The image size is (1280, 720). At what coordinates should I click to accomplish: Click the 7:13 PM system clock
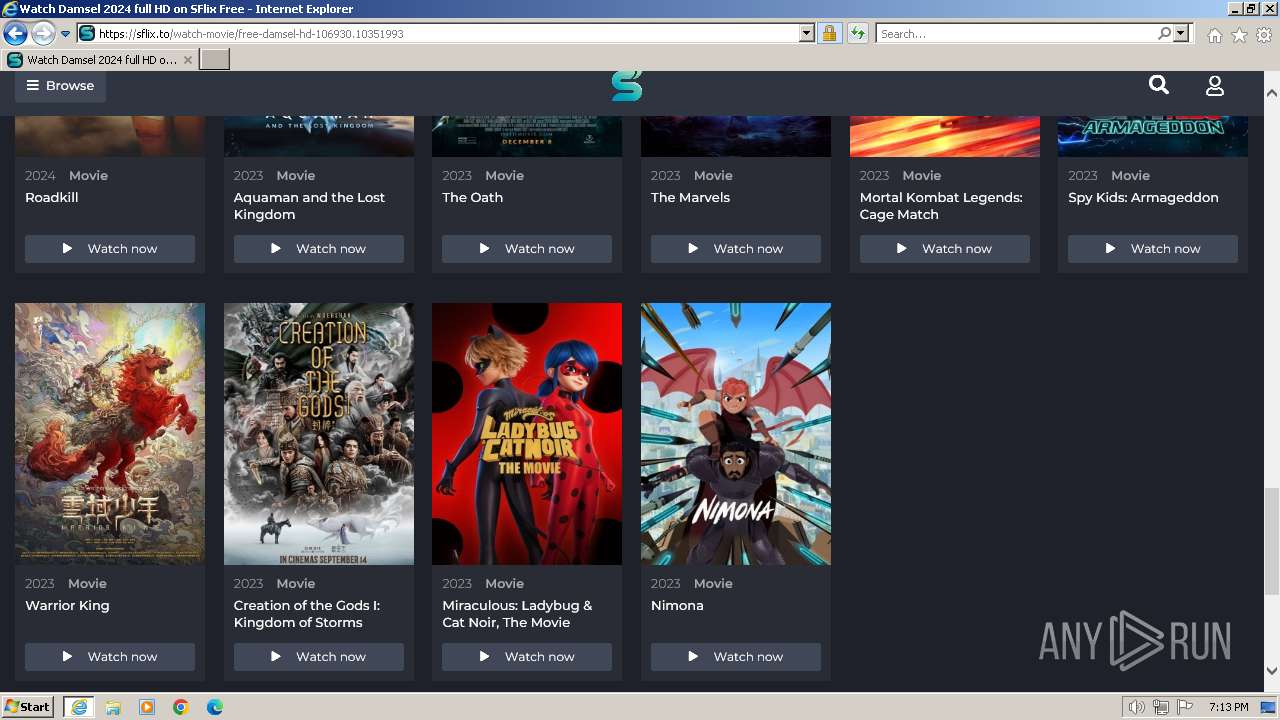pyautogui.click(x=1228, y=707)
